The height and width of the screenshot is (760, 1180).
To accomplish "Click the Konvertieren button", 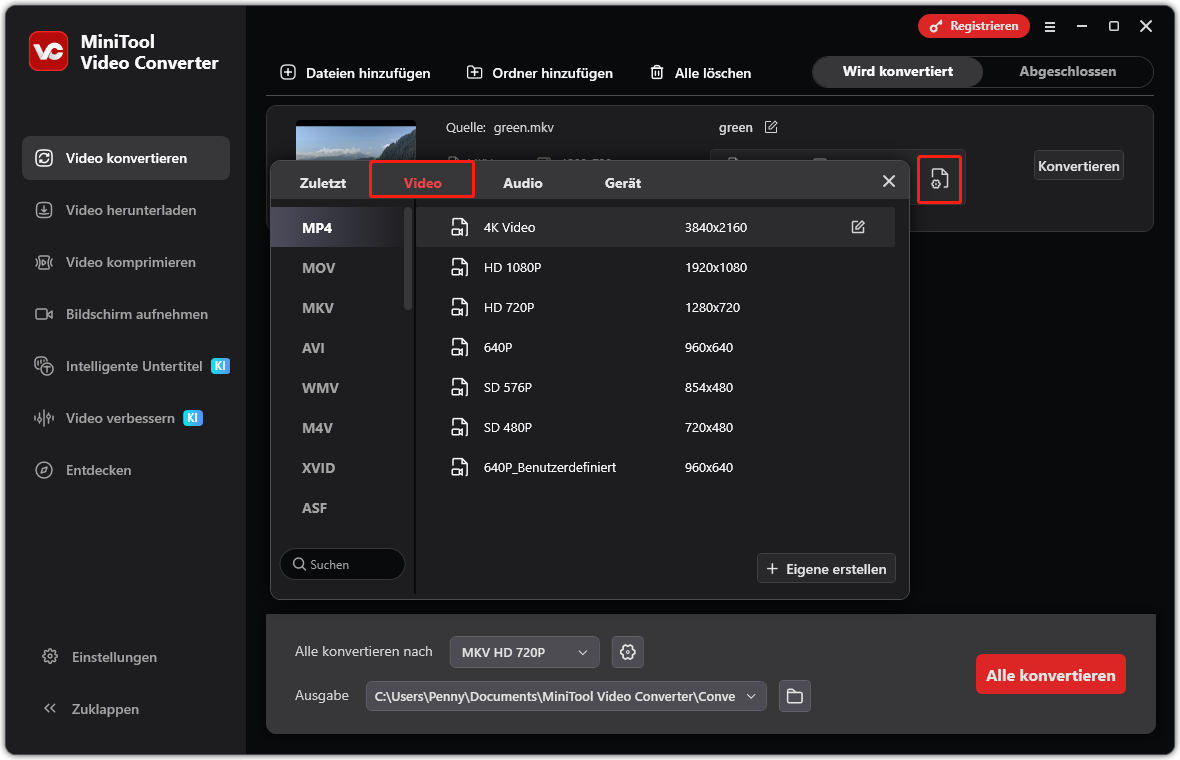I will point(1078,166).
